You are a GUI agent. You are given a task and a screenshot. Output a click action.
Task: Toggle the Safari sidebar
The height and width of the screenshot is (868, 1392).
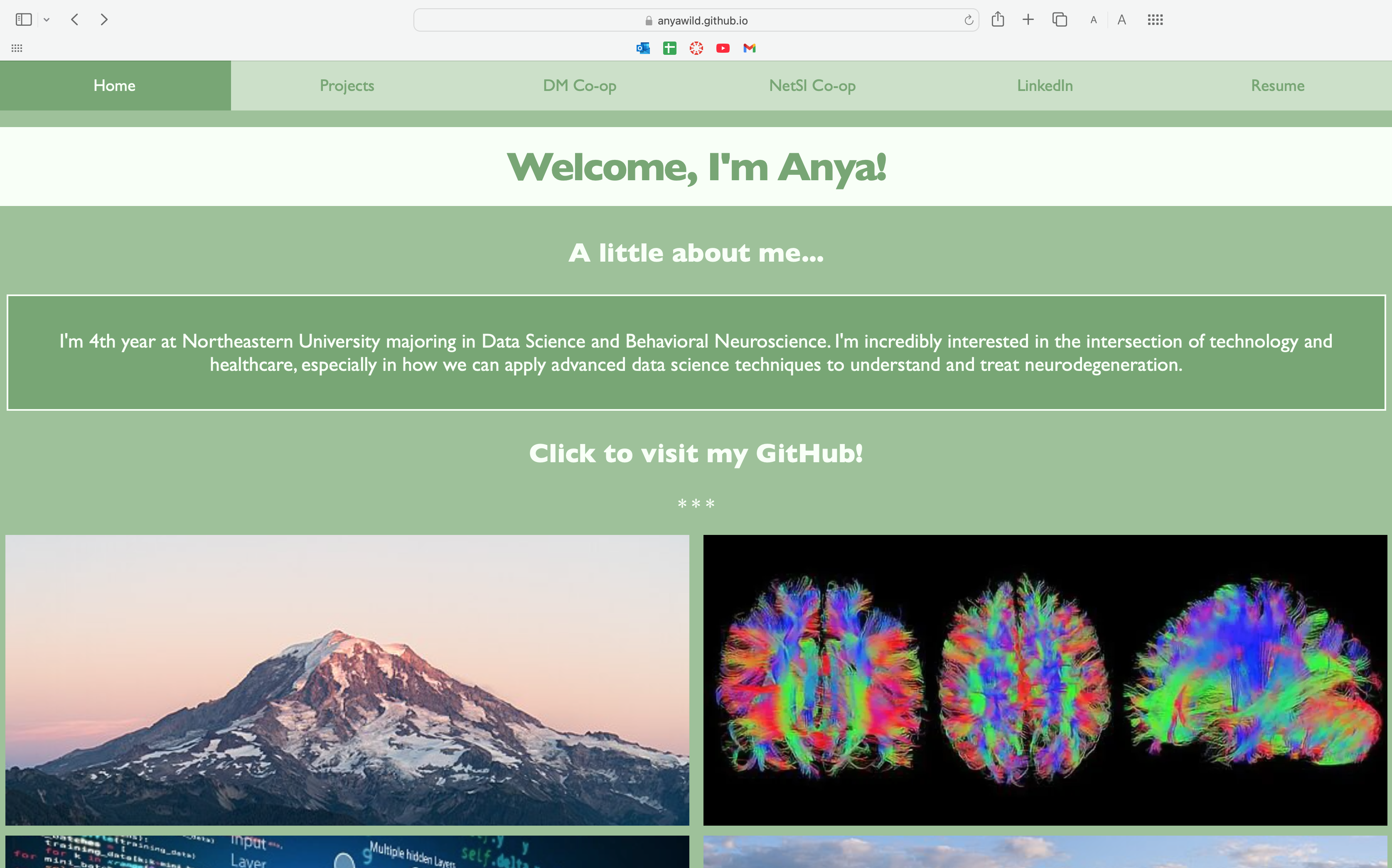pos(24,20)
